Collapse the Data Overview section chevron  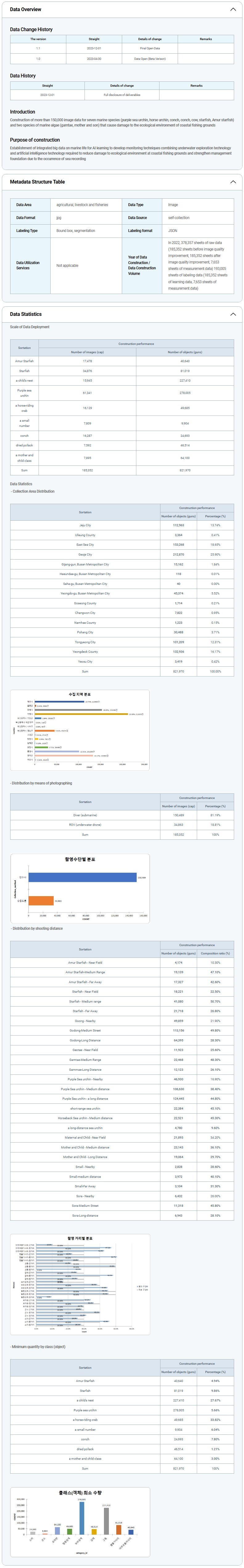coord(233,10)
